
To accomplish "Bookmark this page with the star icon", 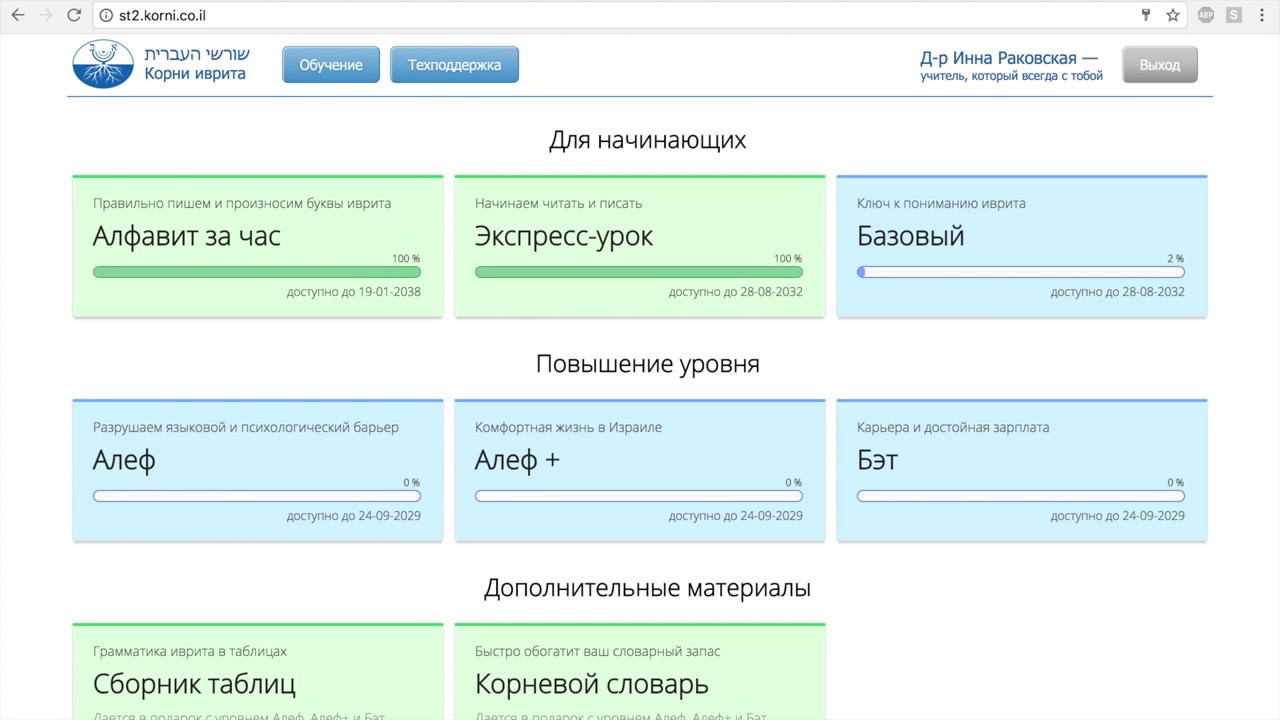I will 1173,15.
